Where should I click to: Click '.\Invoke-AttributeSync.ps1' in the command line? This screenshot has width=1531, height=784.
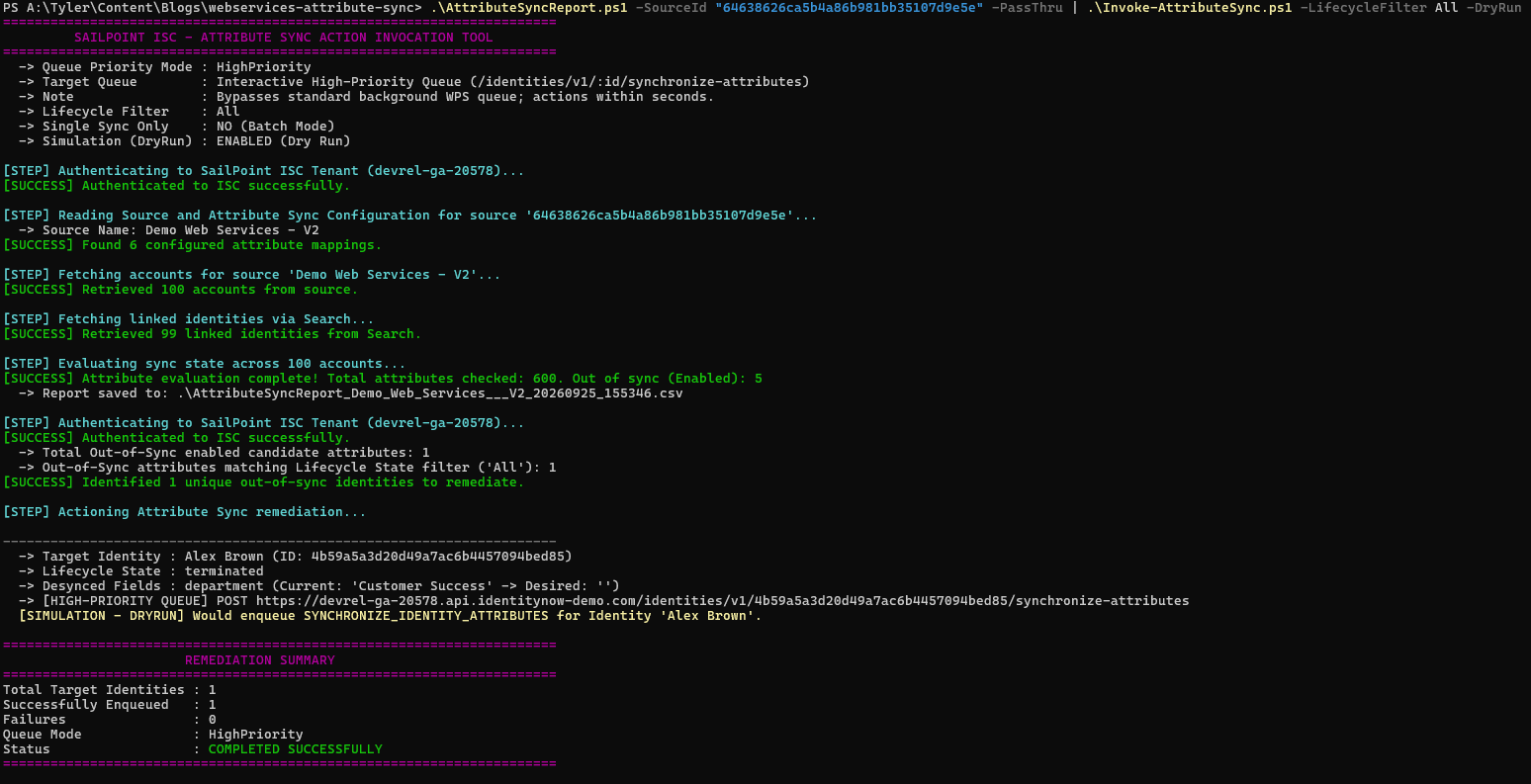(1190, 8)
